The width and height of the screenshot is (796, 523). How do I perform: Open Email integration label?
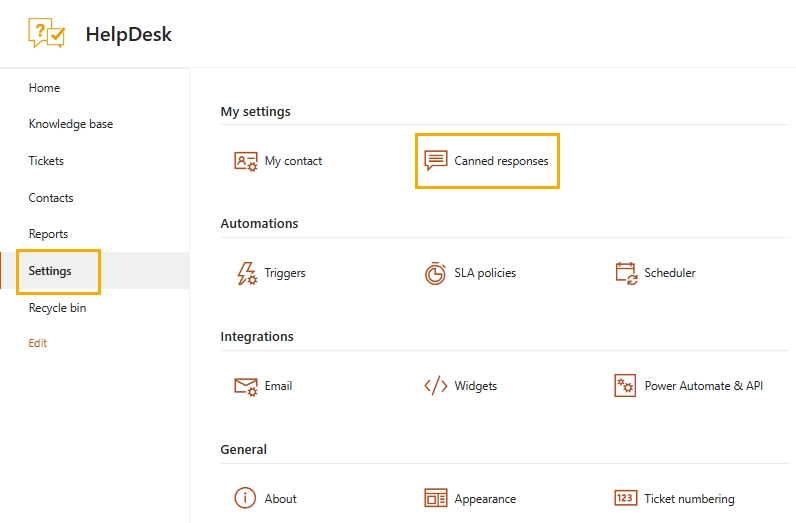point(278,386)
